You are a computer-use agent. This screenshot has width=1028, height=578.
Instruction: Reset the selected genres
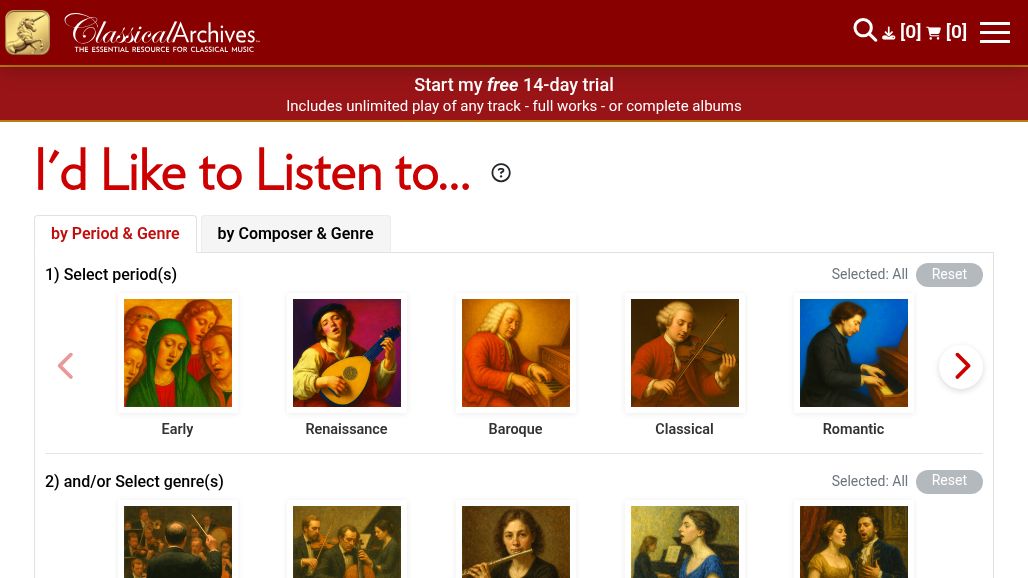click(948, 481)
